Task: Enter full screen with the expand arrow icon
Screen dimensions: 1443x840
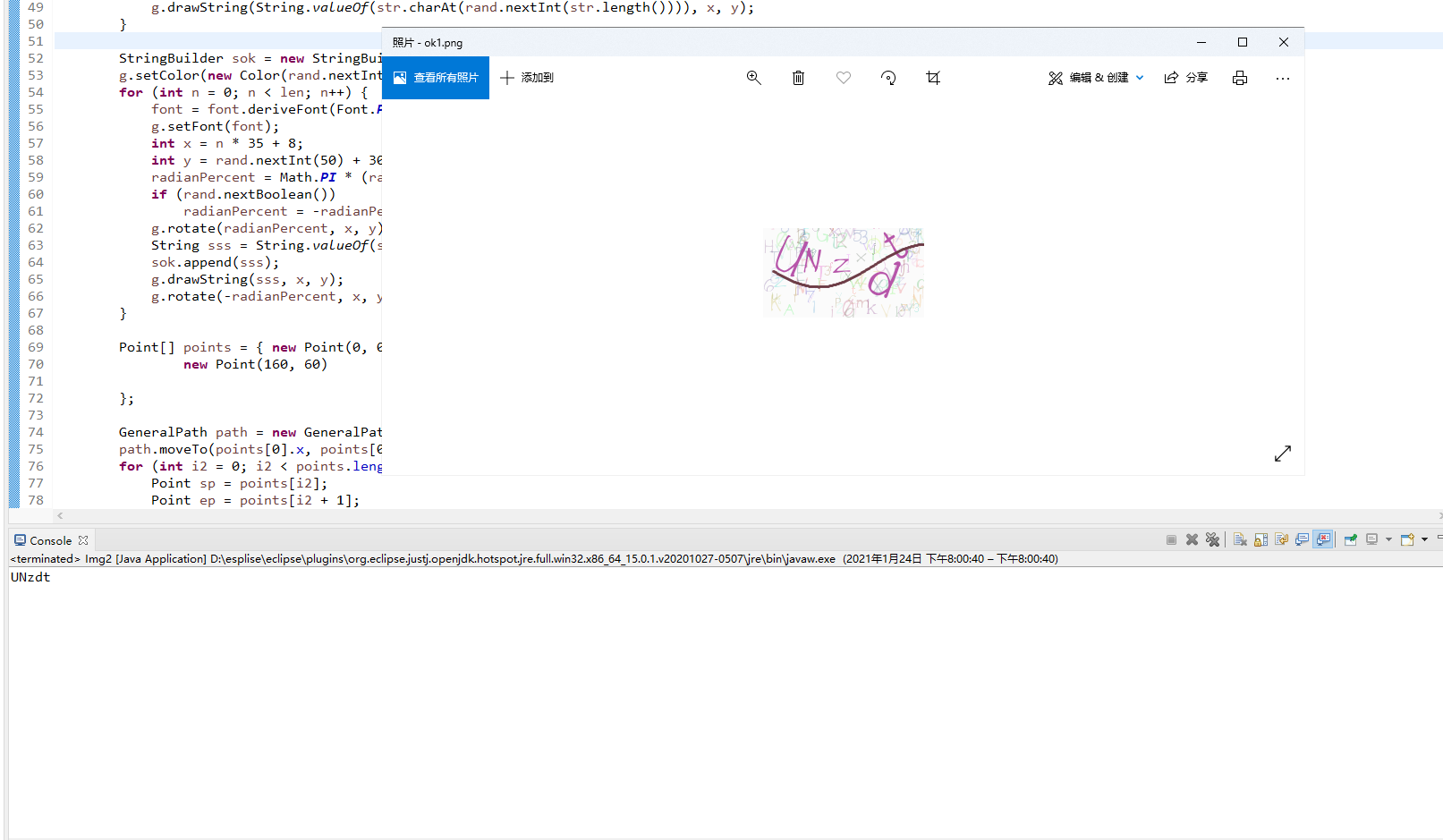Action: click(1282, 454)
